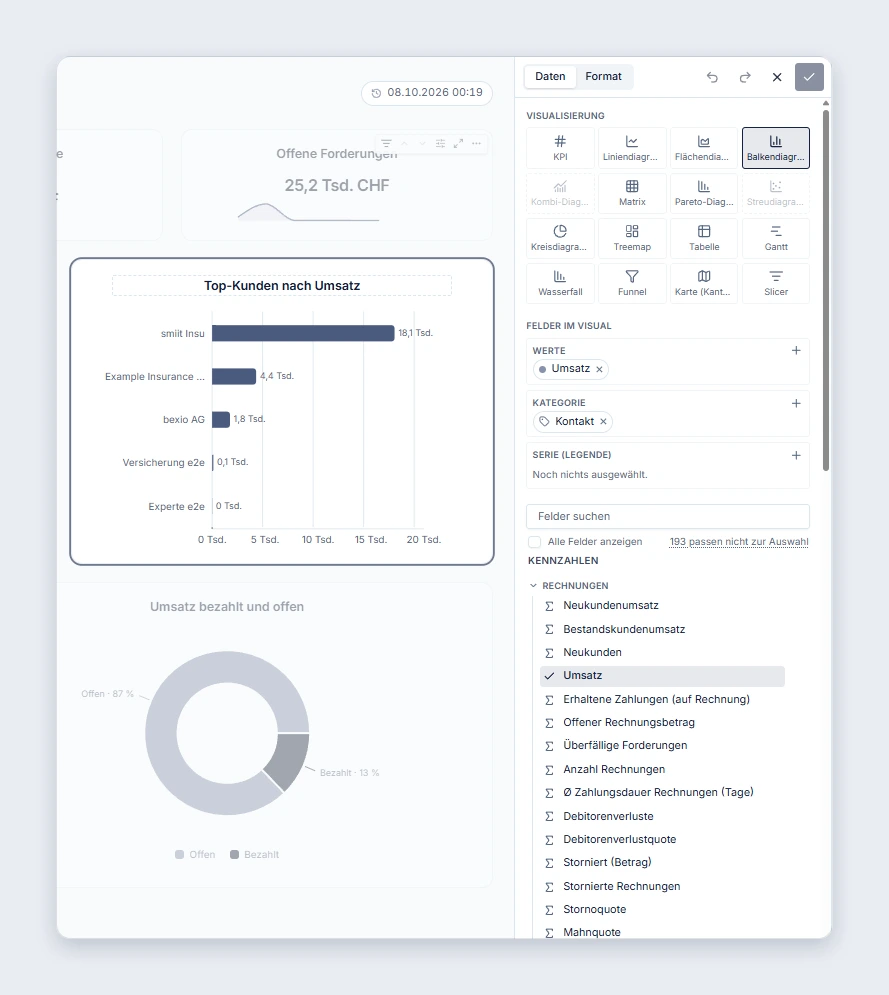Select the Mahnquote measure
Image resolution: width=889 pixels, height=995 pixels.
[x=662, y=932]
